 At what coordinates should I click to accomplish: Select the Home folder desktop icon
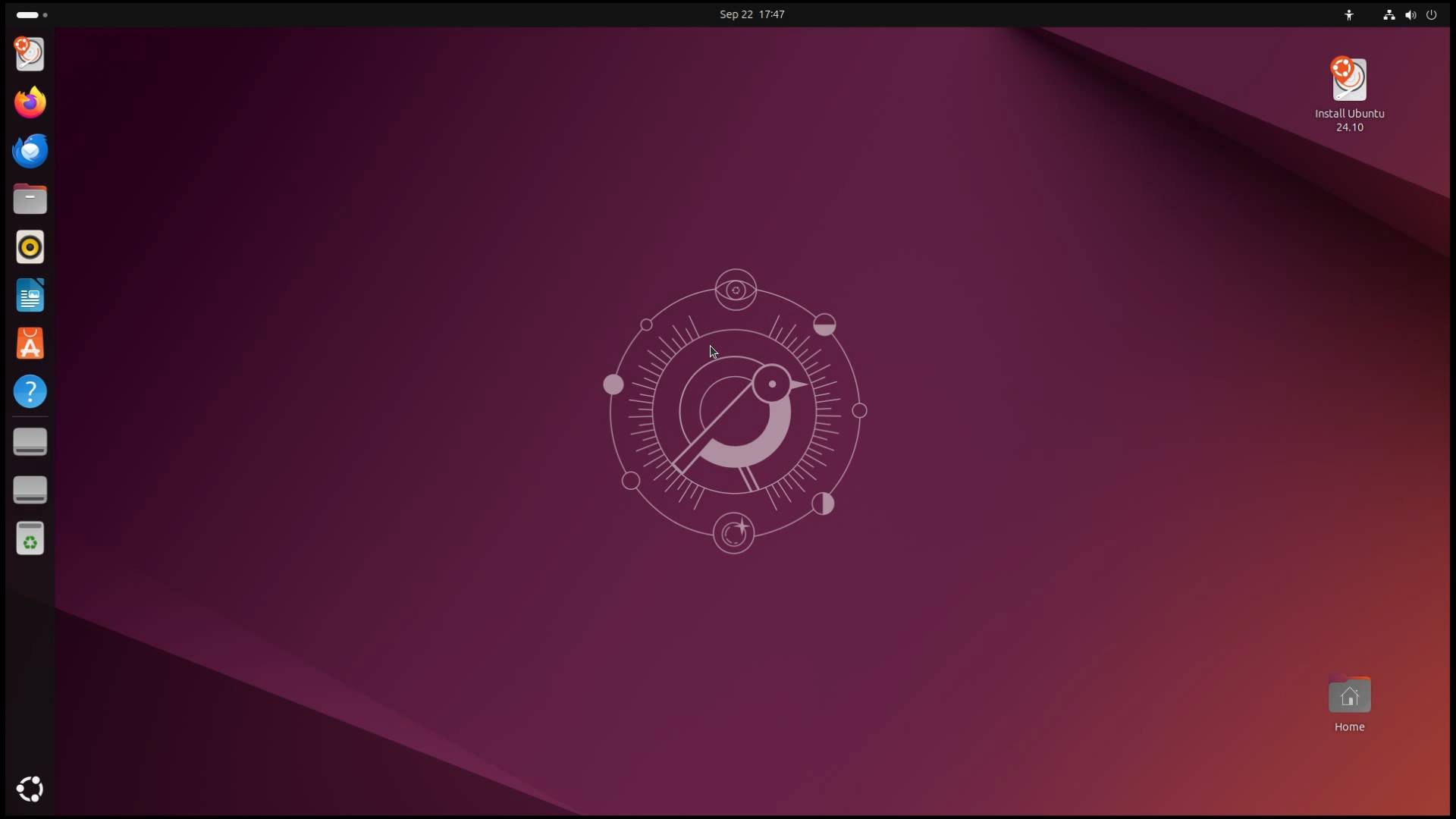coord(1349,704)
